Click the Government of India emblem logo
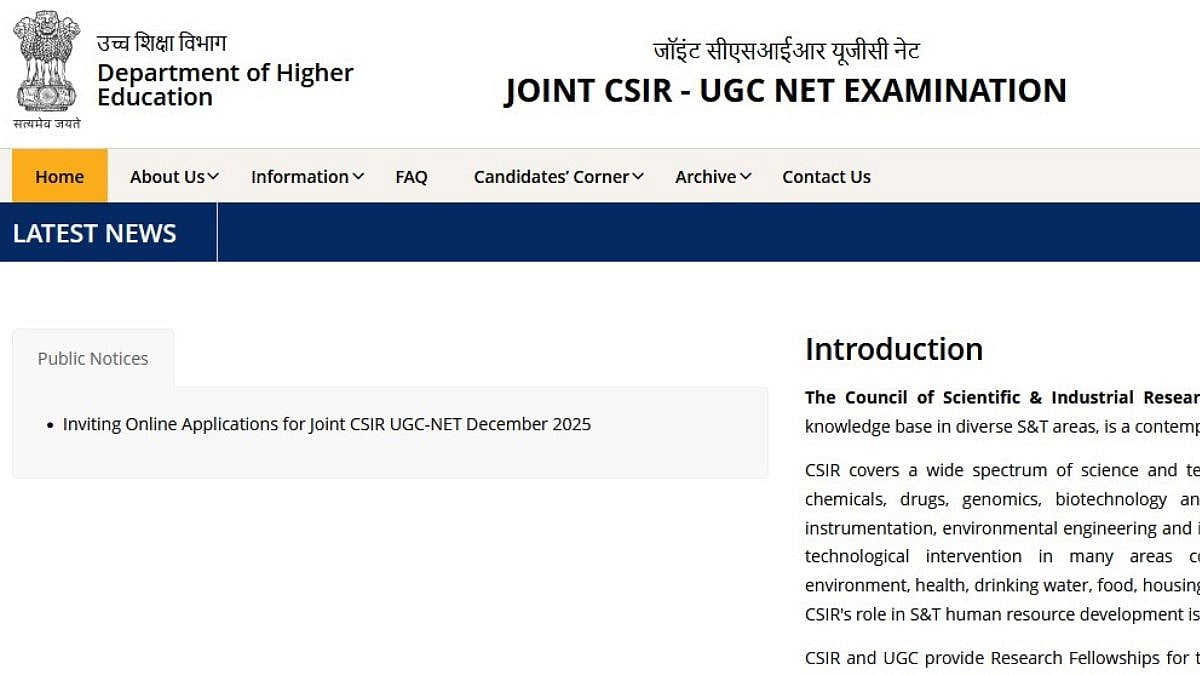The height and width of the screenshot is (675, 1200). pos(47,62)
